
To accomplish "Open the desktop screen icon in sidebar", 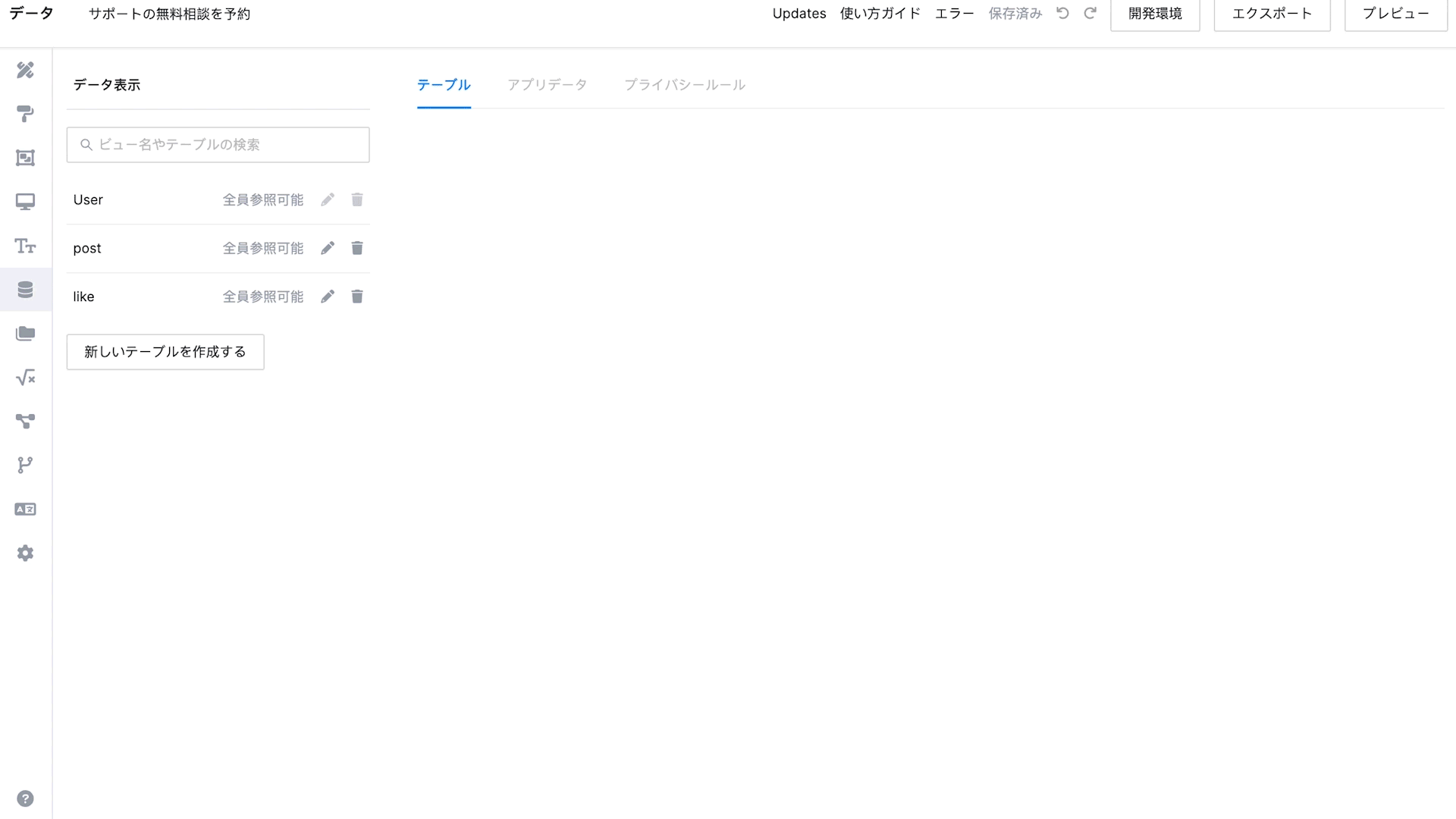I will coord(25,202).
